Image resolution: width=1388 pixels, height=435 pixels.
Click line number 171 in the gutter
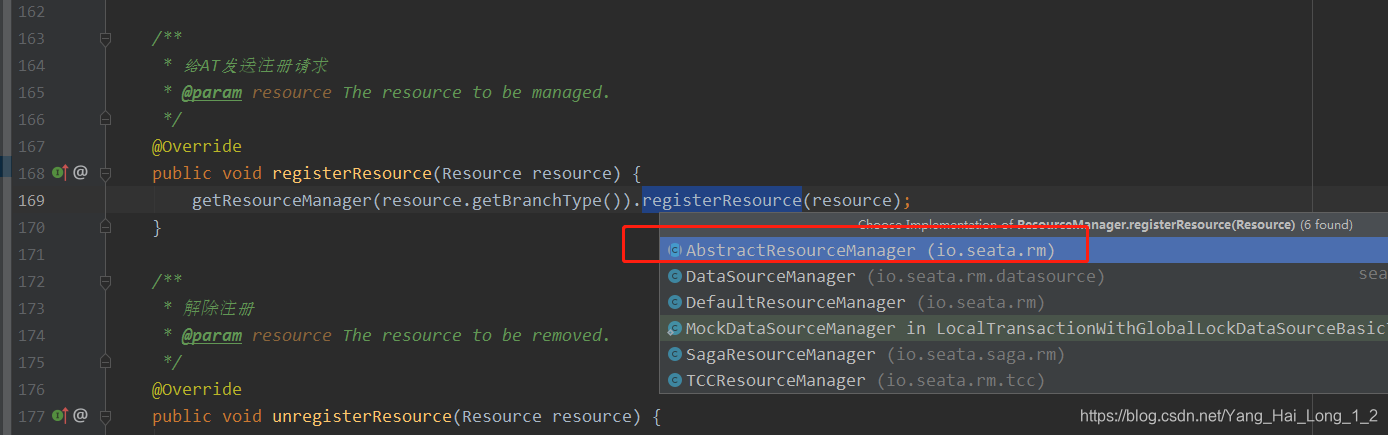32,254
